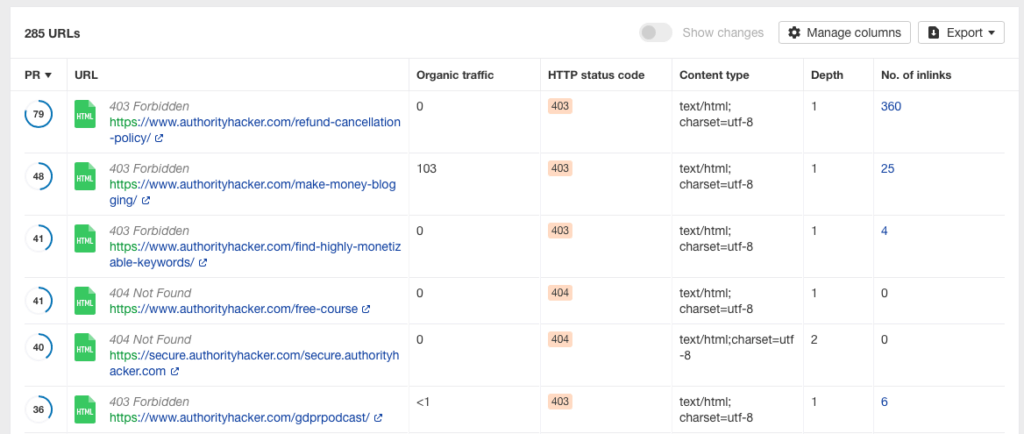Click HTML file icon for free-course row
Viewport: 1024px width, 434px height.
click(x=85, y=301)
